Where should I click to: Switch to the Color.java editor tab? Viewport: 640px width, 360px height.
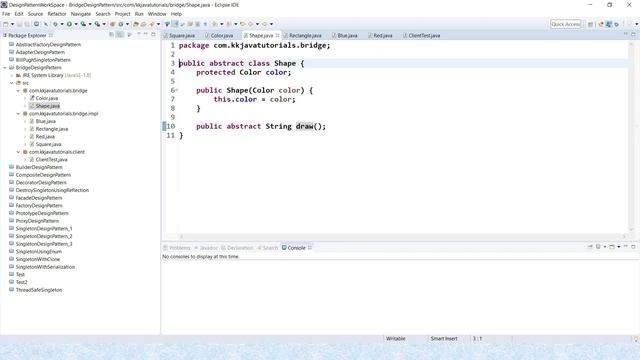coord(220,36)
